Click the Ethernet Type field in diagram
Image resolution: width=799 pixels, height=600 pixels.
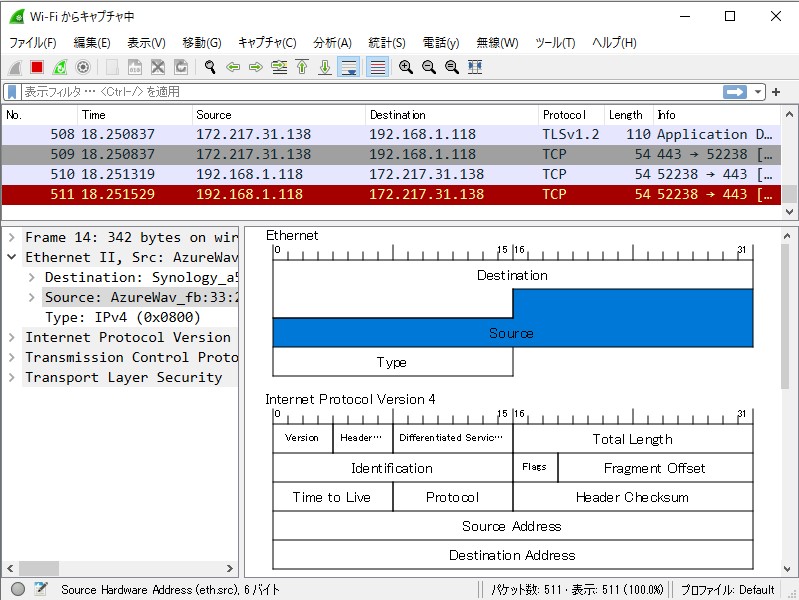tap(392, 362)
